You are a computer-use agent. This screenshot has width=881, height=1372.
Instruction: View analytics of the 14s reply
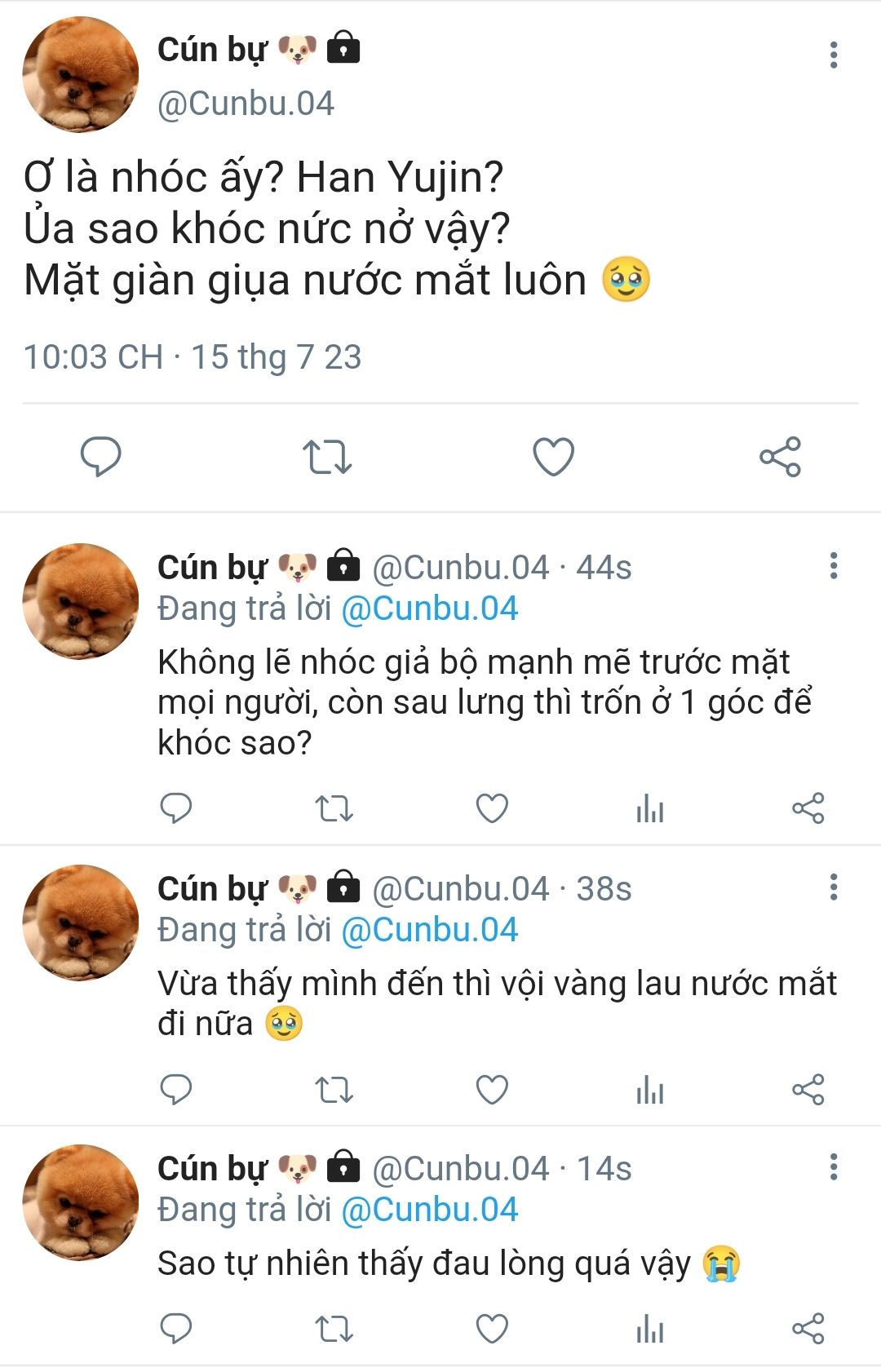pyautogui.click(x=650, y=1329)
